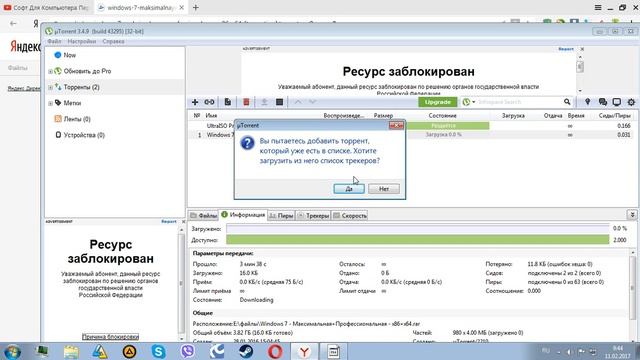The image size is (640, 360).
Task: Click the Stop Torrent square icon
Action: pyautogui.click(x=280, y=102)
